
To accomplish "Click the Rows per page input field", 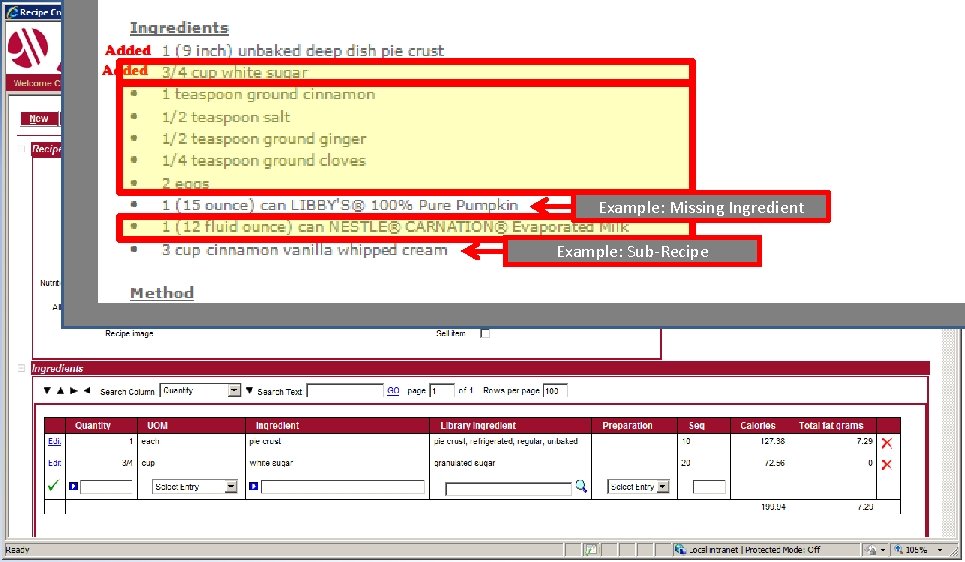I will coord(555,391).
